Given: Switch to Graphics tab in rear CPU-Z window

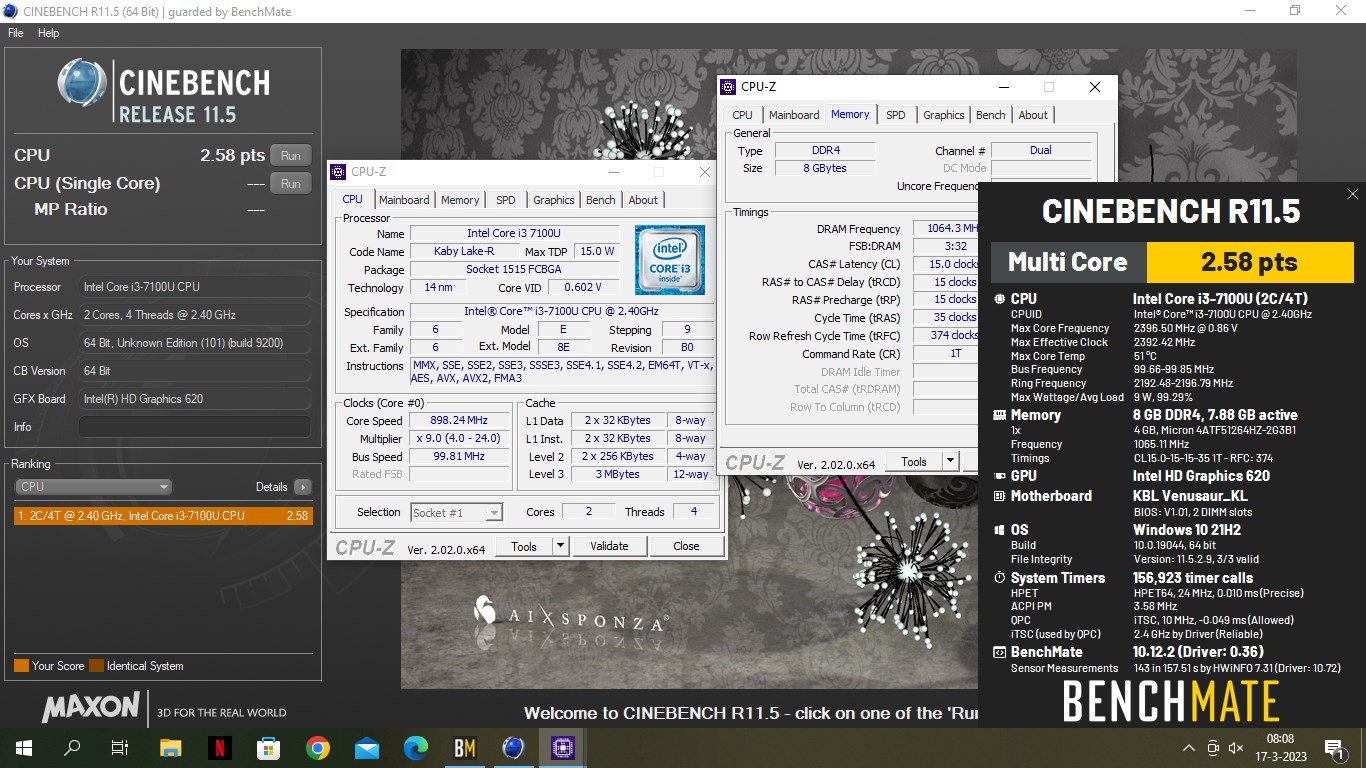Looking at the screenshot, I should coord(943,115).
